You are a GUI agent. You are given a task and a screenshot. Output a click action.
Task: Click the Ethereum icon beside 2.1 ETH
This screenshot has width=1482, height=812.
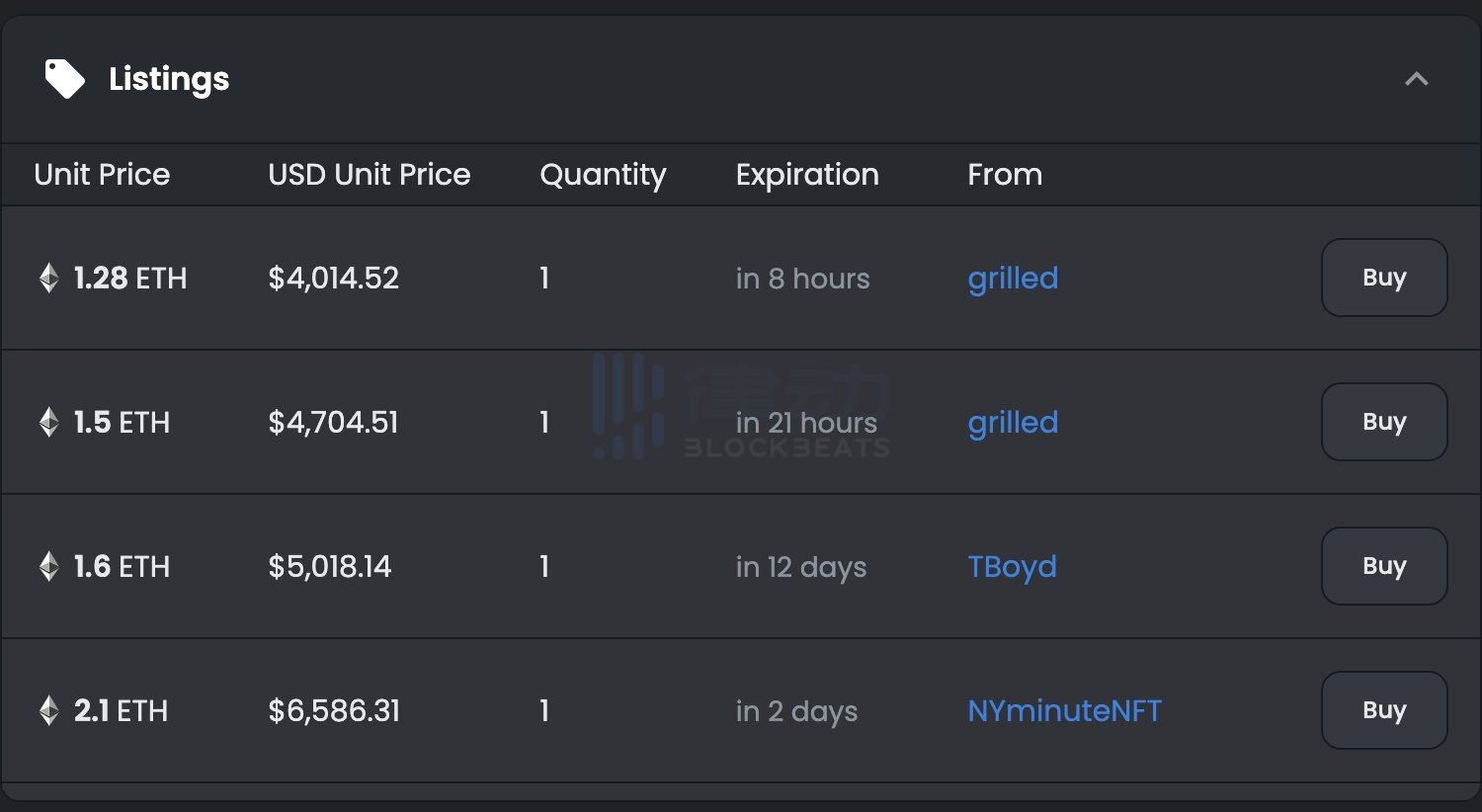coord(48,710)
